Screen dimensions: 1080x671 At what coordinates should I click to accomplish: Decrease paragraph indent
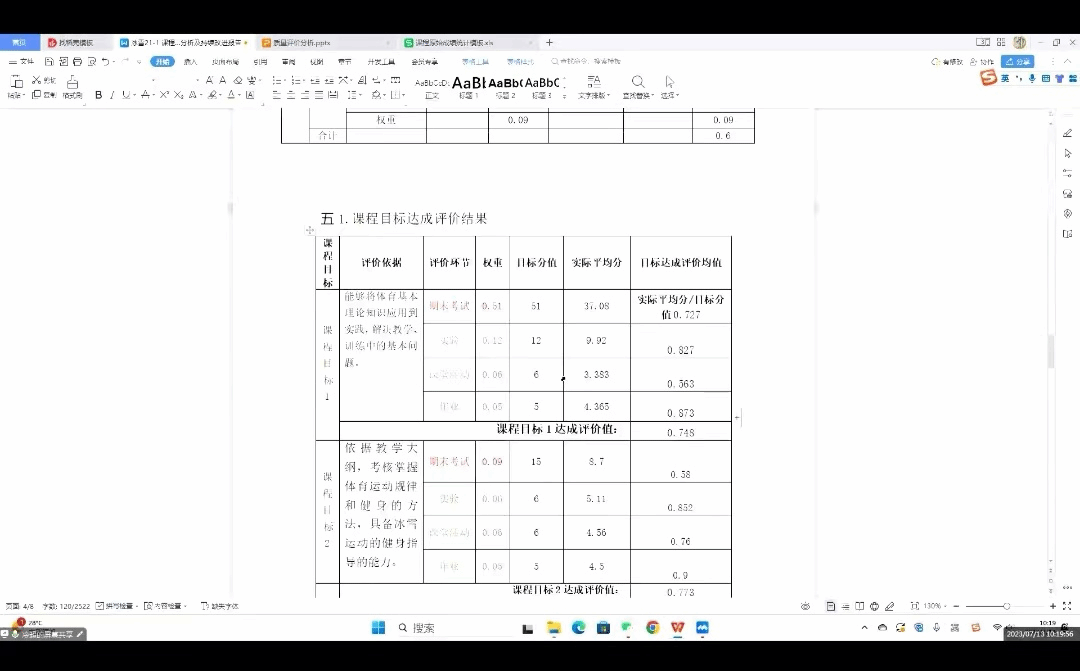point(315,81)
